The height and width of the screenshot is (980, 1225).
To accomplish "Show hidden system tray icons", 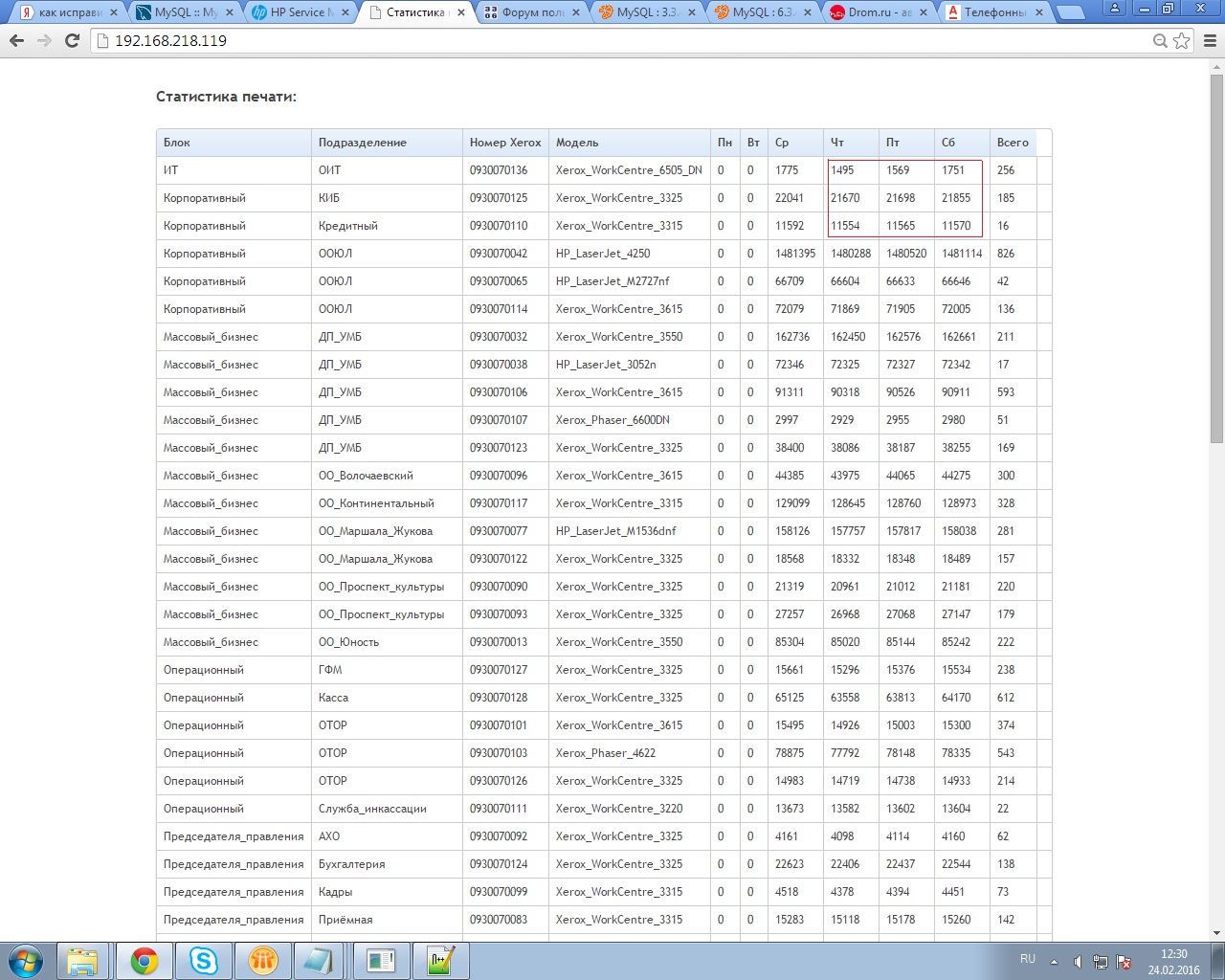I will pyautogui.click(x=1055, y=962).
